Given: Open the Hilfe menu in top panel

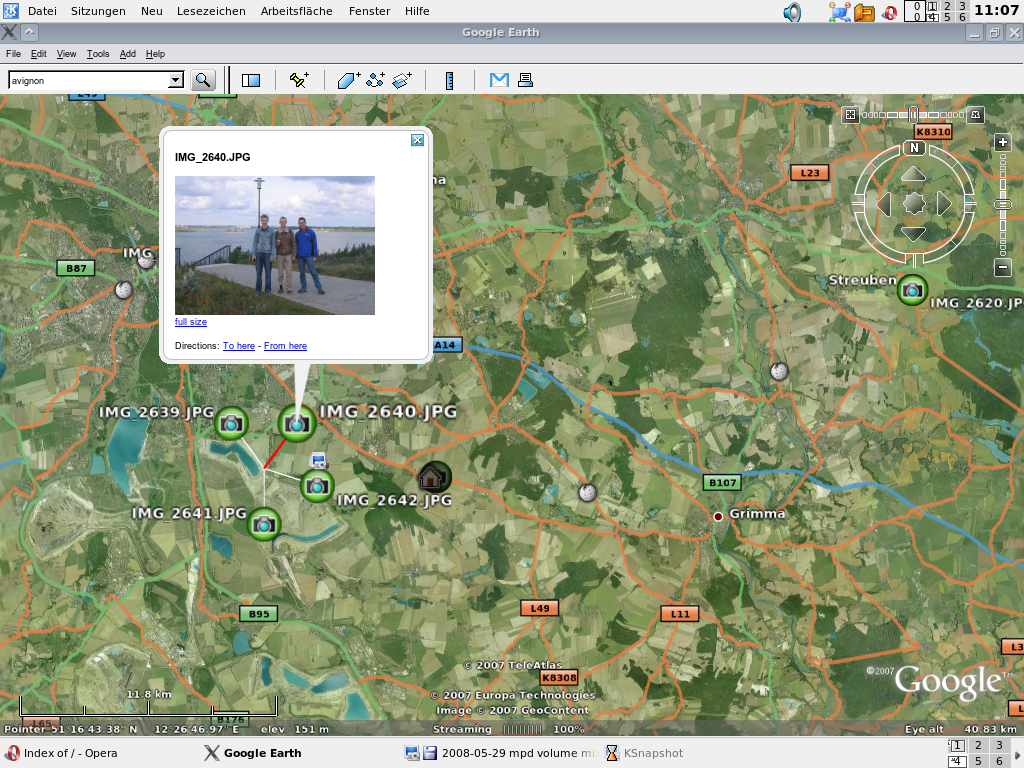Looking at the screenshot, I should coord(417,11).
